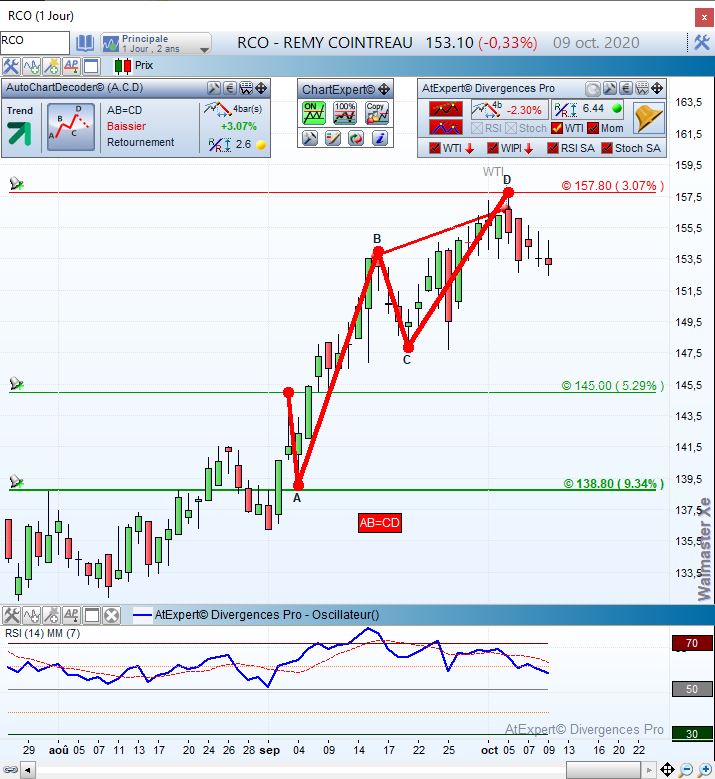Move the AutoChartDecoder panel with cross-arrows
Image resolution: width=715 pixels, height=779 pixels.
click(261, 88)
